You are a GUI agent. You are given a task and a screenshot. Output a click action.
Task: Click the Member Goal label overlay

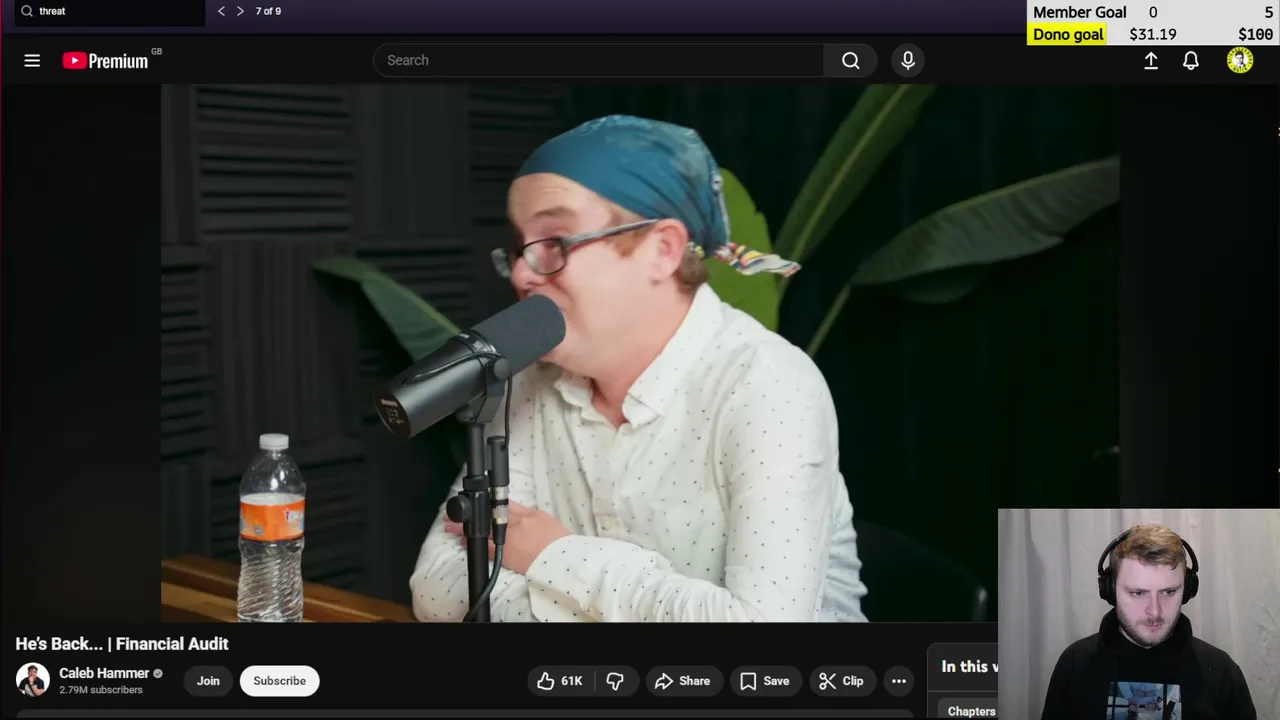pyautogui.click(x=1079, y=12)
